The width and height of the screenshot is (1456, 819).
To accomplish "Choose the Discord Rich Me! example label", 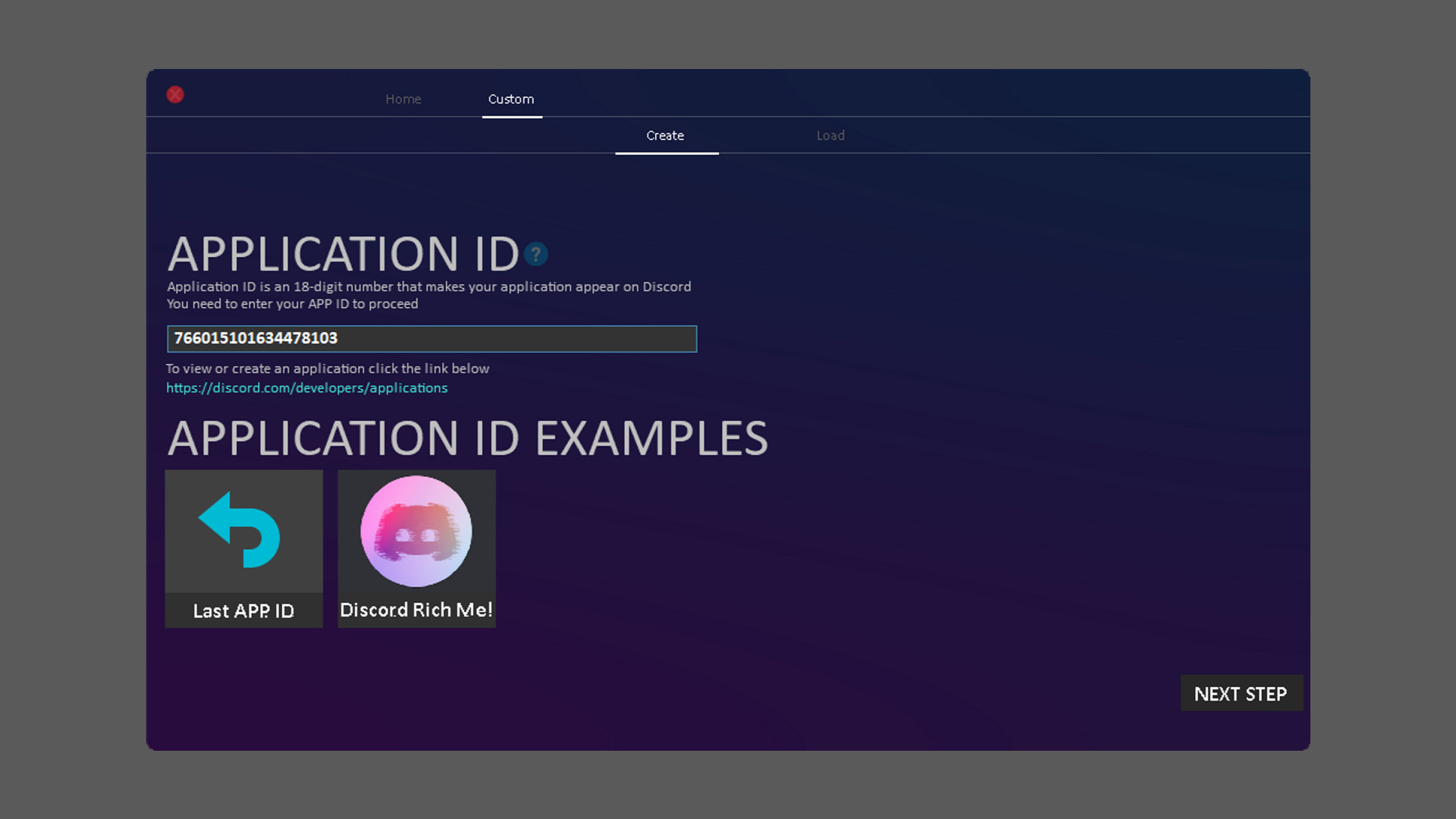I will coord(416,610).
